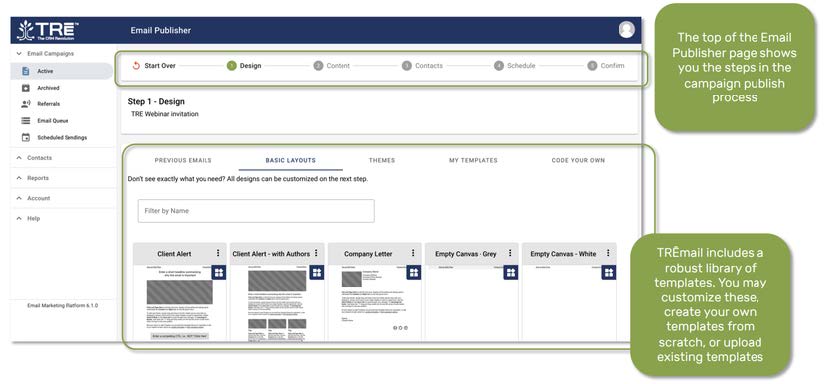This screenshot has width=827, height=384.
Task: Open Empty Canvas - White options menu
Action: point(608,253)
